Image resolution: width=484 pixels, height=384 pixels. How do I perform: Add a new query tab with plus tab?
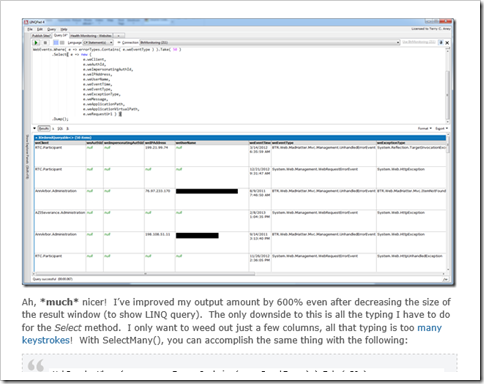[119, 36]
